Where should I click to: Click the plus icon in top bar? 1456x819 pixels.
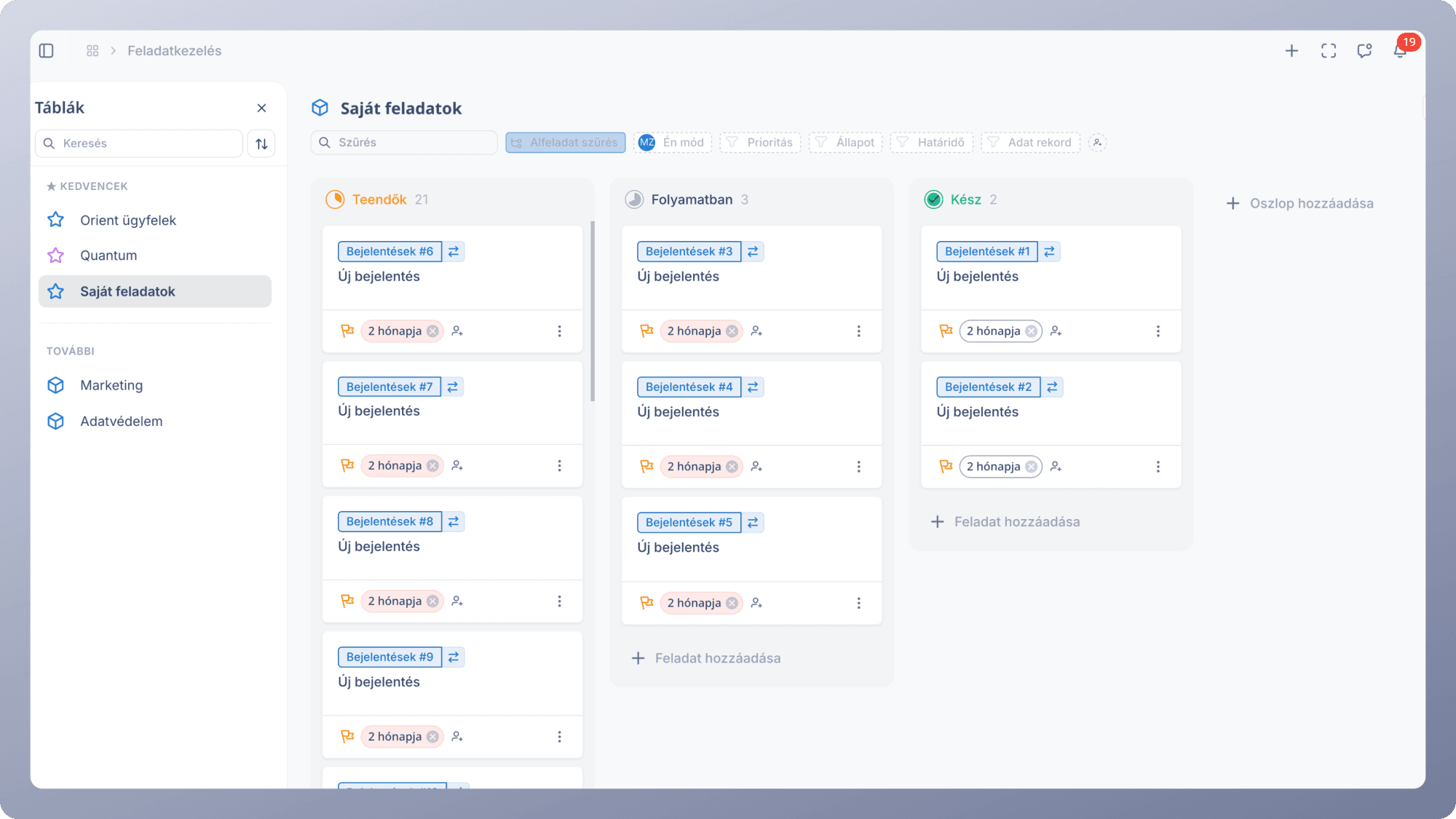(x=1291, y=51)
